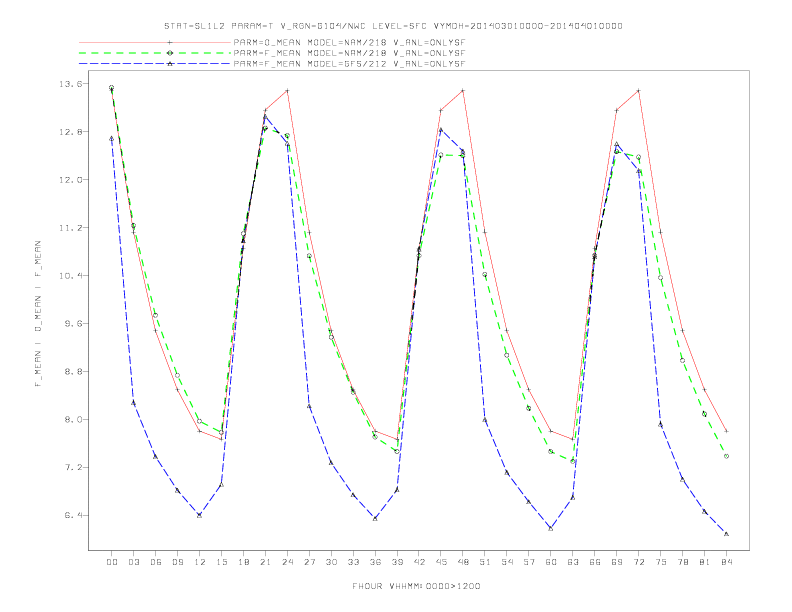Click y-axis tick label 11.2

click(x=70, y=228)
